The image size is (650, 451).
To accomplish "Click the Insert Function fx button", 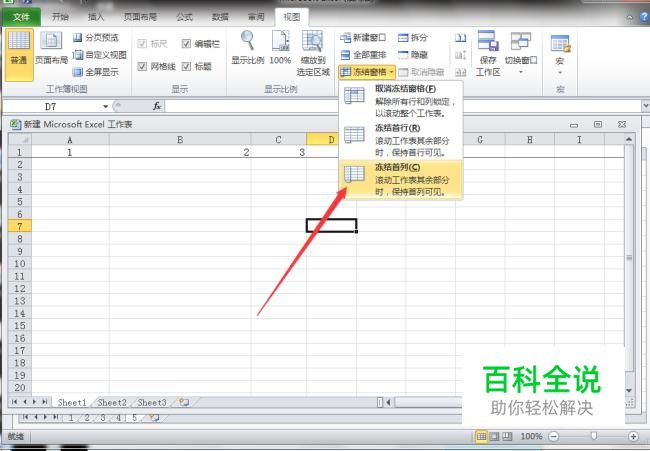I will (x=157, y=107).
